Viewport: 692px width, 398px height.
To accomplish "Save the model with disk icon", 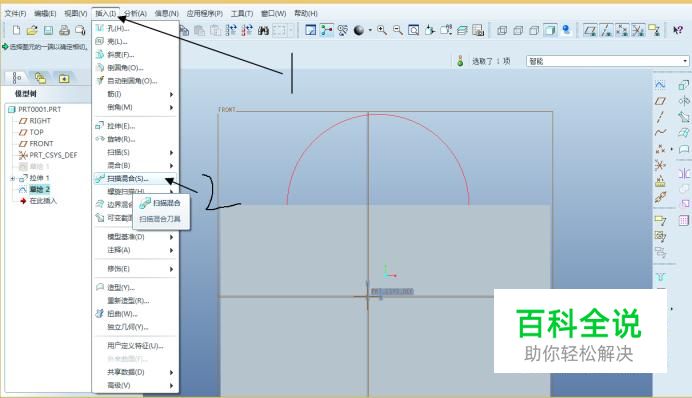I will 48,30.
